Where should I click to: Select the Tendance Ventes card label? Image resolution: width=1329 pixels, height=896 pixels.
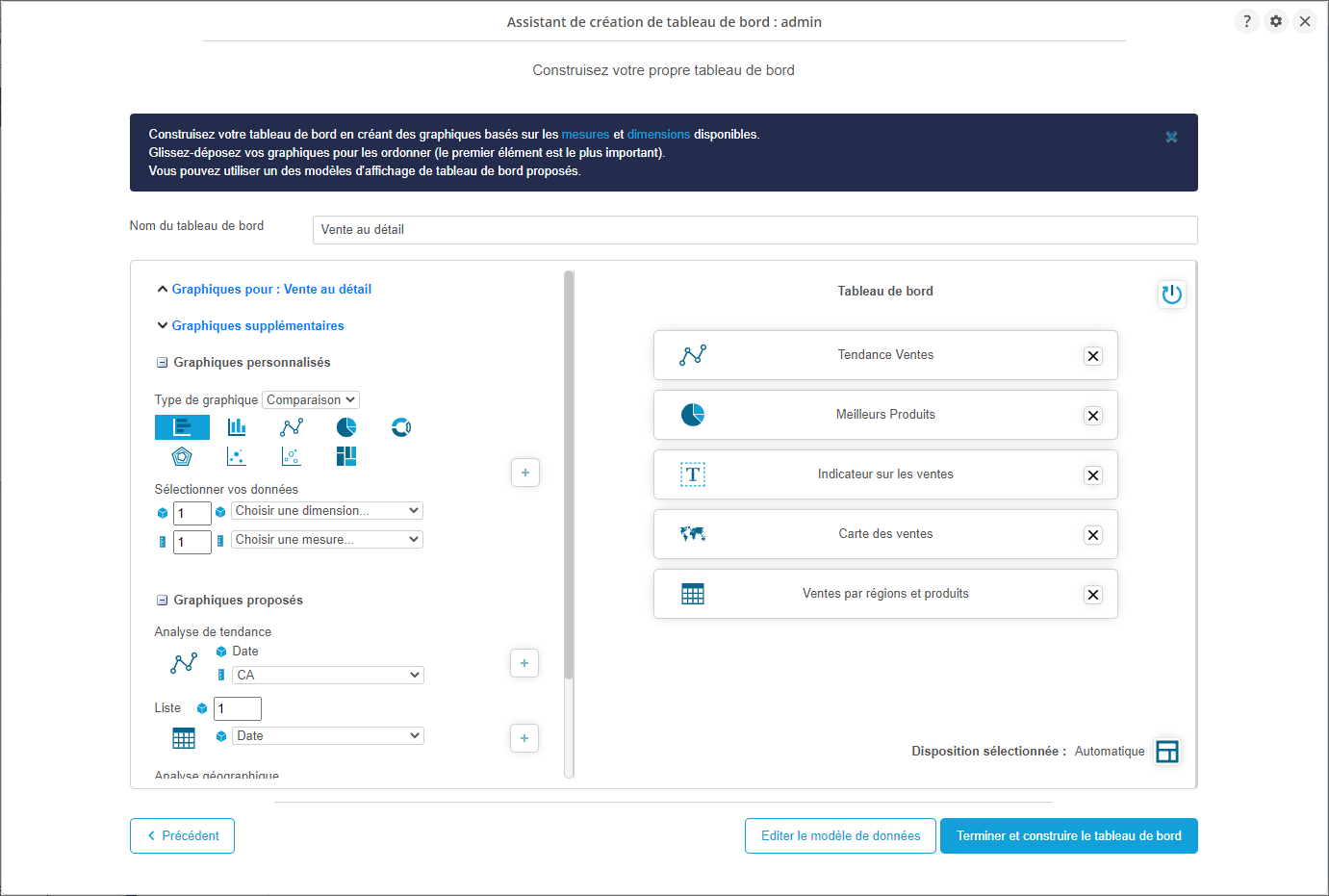[x=885, y=355]
